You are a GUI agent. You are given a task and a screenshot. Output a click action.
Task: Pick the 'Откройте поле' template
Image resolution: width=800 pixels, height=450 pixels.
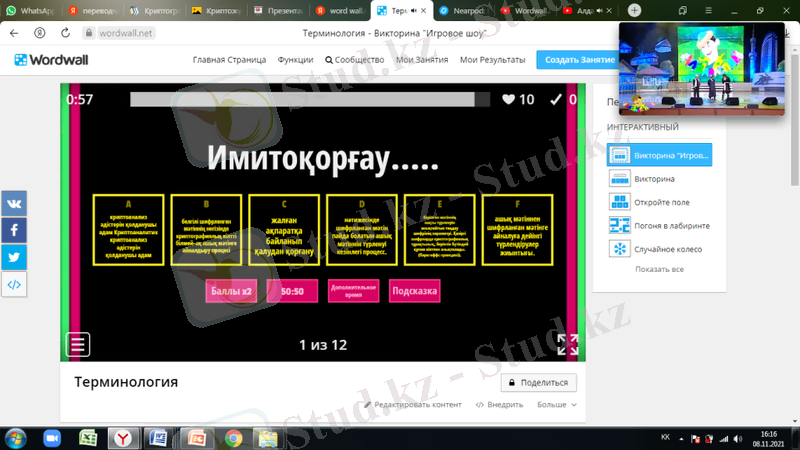pyautogui.click(x=658, y=202)
